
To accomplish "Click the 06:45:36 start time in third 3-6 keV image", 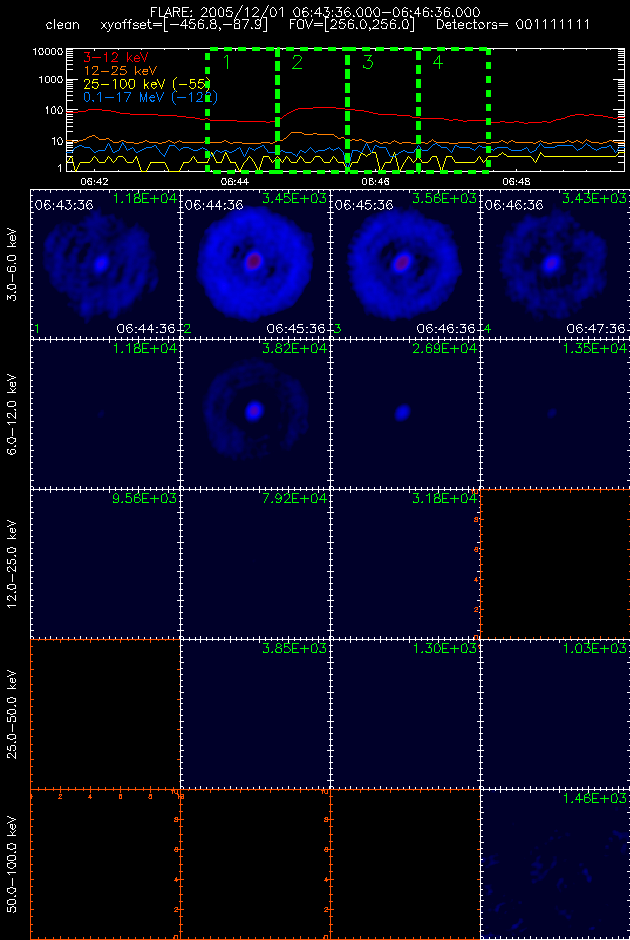I will (x=364, y=205).
